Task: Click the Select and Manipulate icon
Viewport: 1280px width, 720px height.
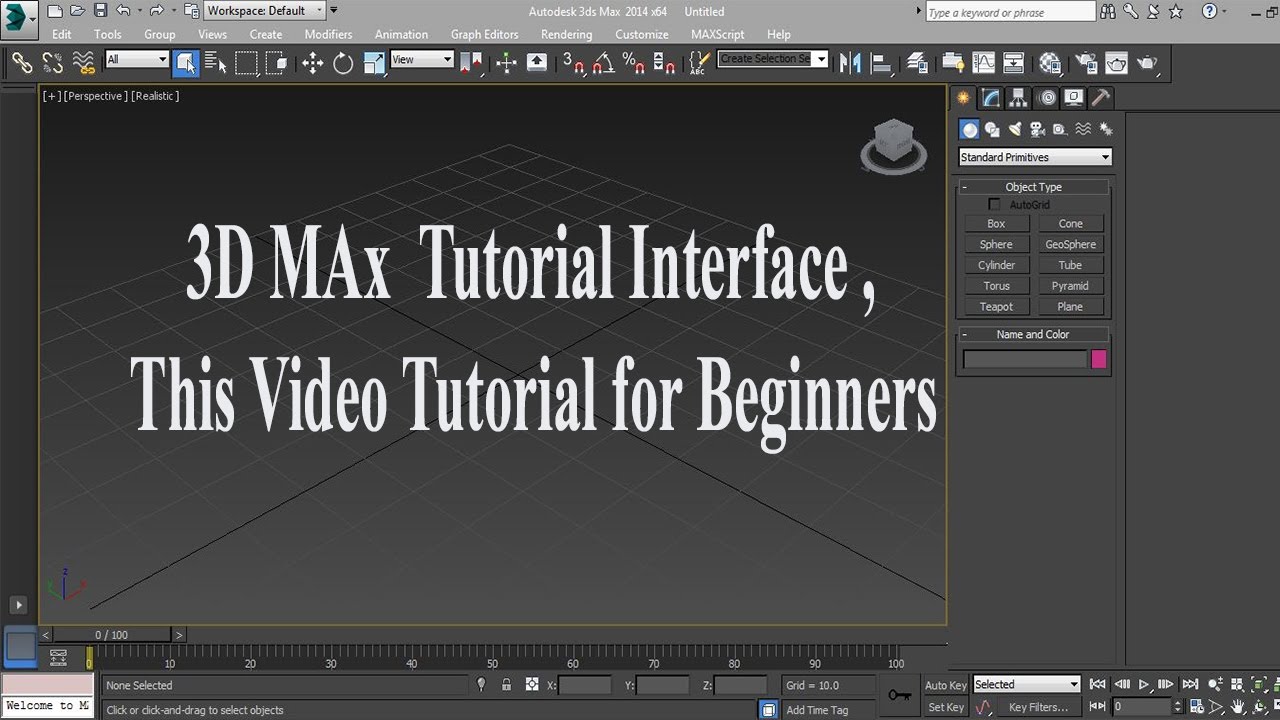Action: tap(506, 63)
